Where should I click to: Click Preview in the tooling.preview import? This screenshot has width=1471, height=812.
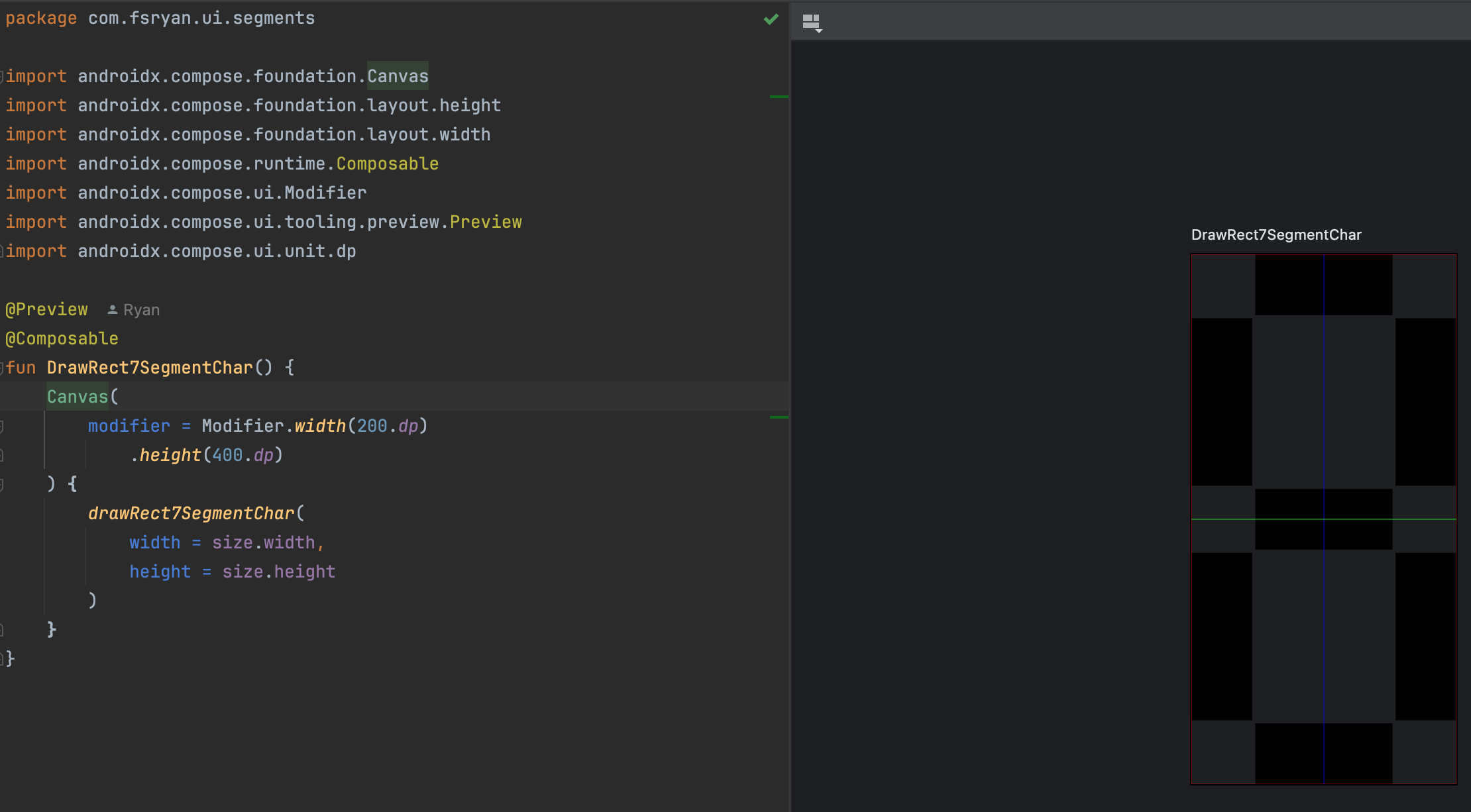(x=486, y=222)
